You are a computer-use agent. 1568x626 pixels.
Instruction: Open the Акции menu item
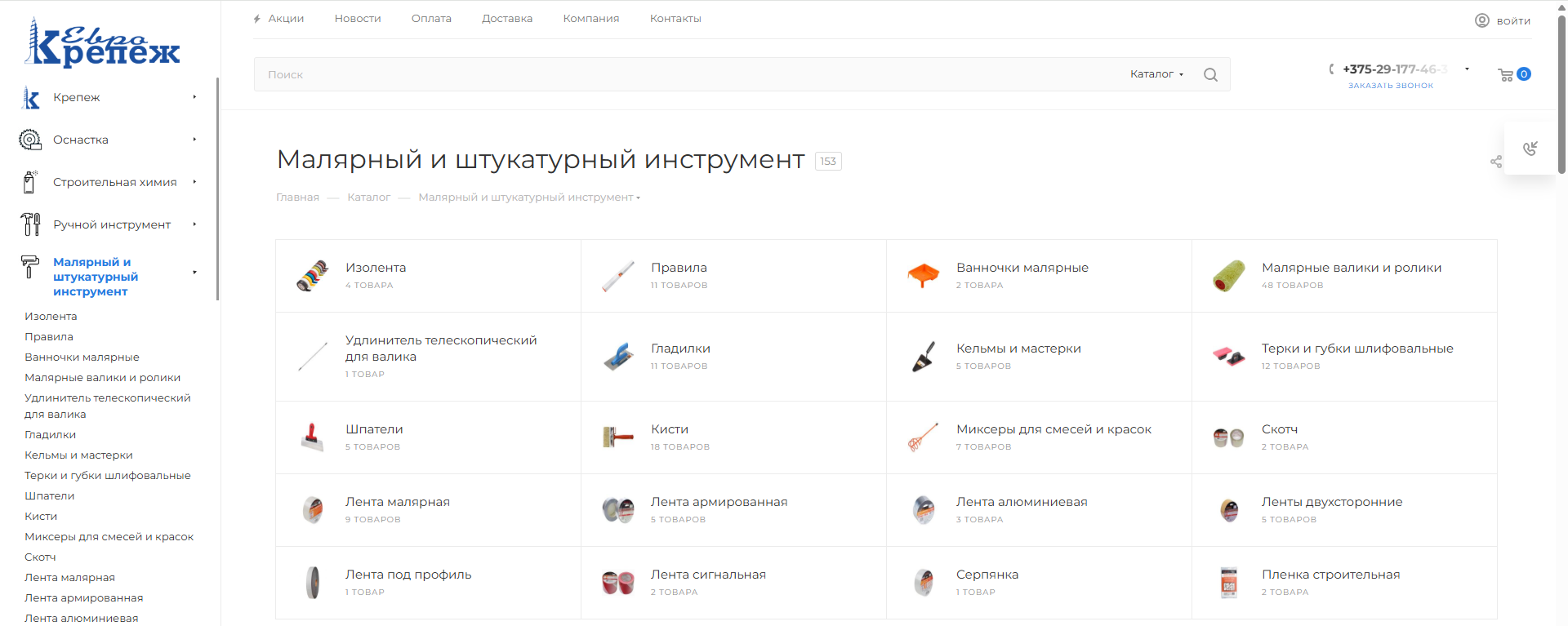pyautogui.click(x=286, y=19)
